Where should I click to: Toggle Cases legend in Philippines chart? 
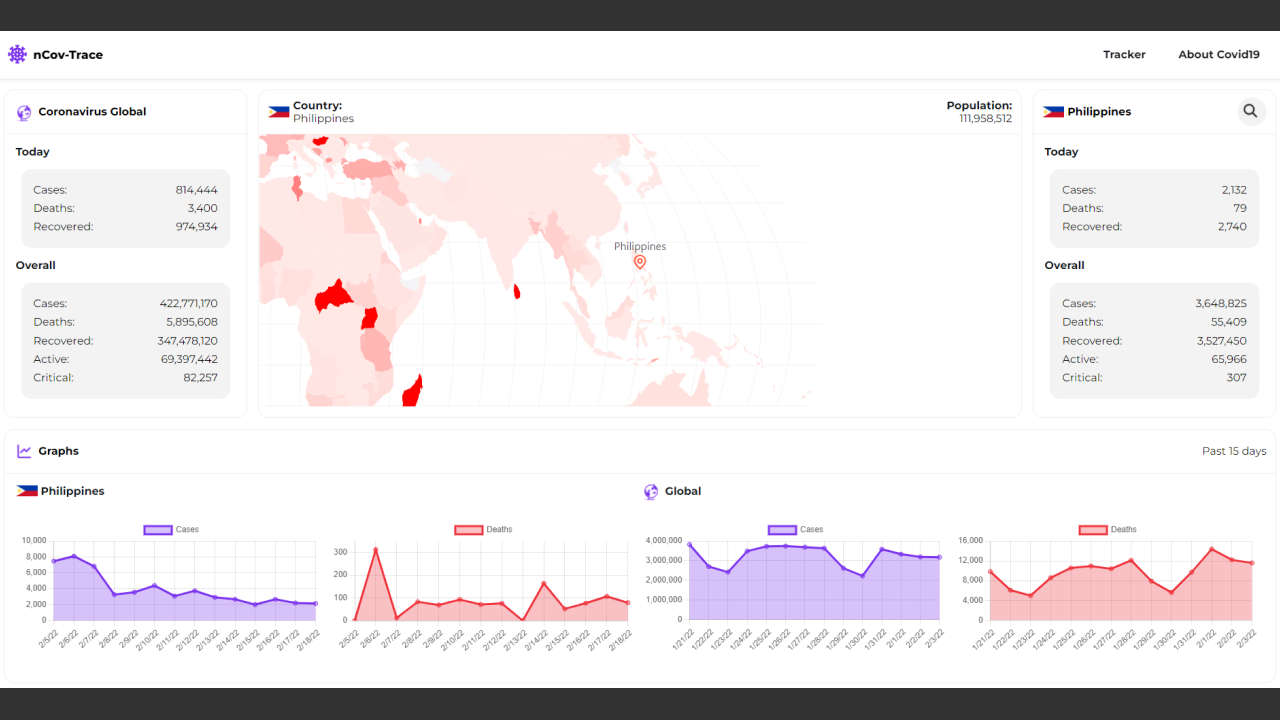171,530
